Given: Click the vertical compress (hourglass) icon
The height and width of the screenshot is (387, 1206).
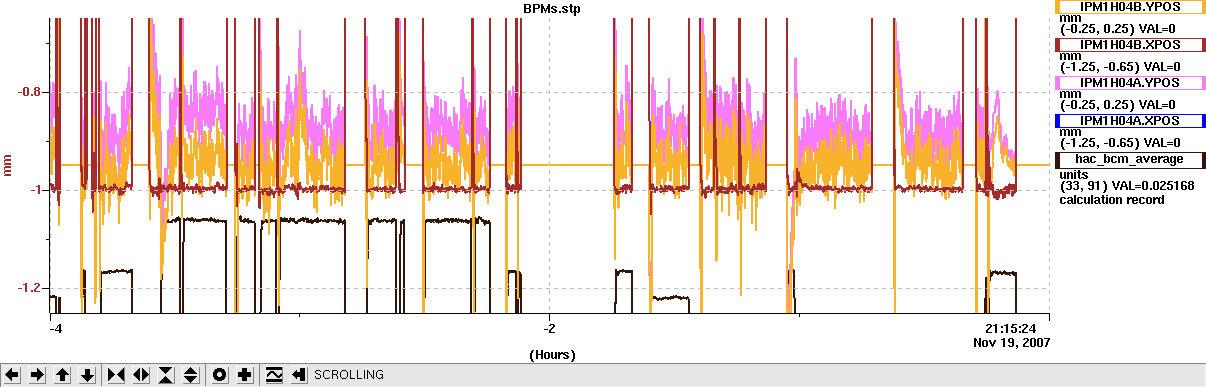Looking at the screenshot, I should 166,375.
